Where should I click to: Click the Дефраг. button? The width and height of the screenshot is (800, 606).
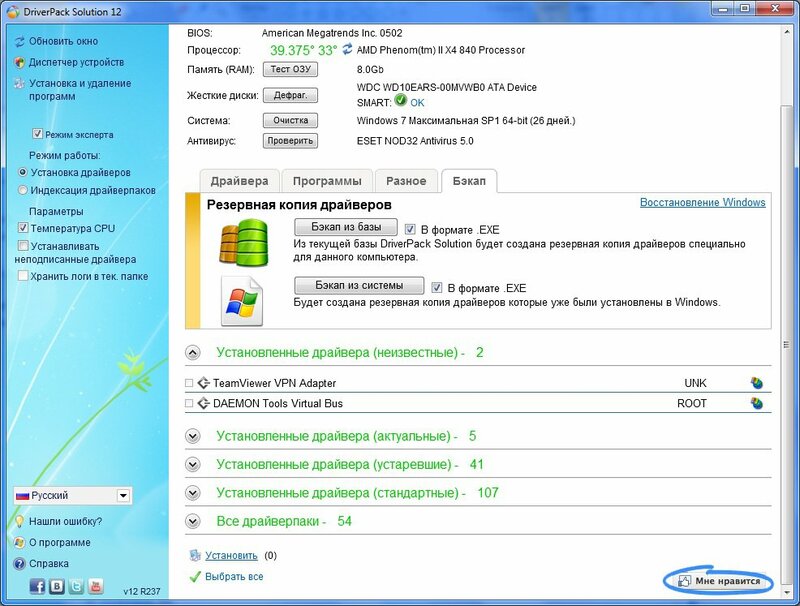click(290, 95)
